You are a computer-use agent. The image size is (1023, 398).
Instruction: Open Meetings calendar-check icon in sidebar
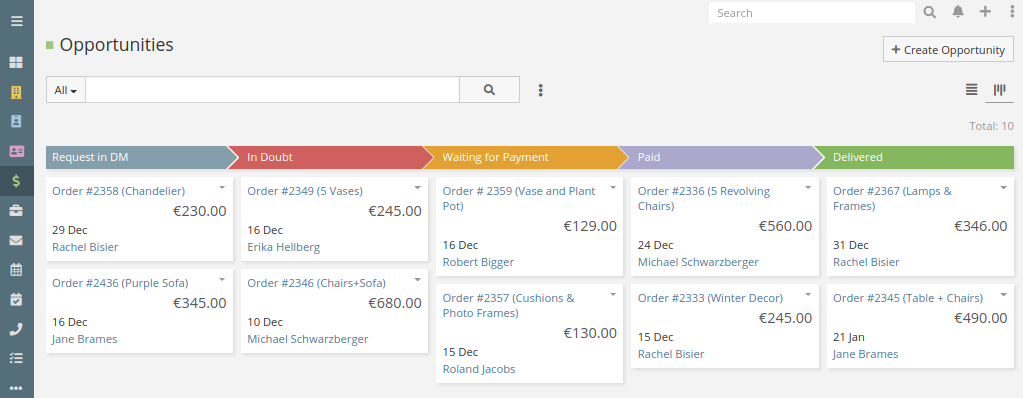pyautogui.click(x=16, y=299)
